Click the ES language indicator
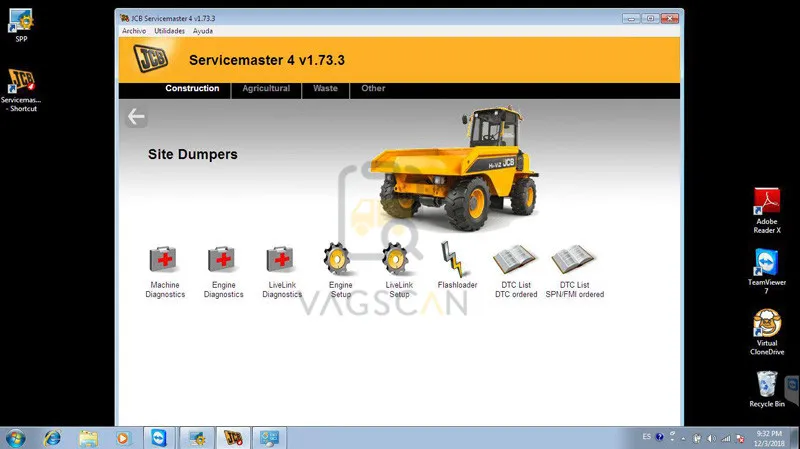 (x=646, y=437)
